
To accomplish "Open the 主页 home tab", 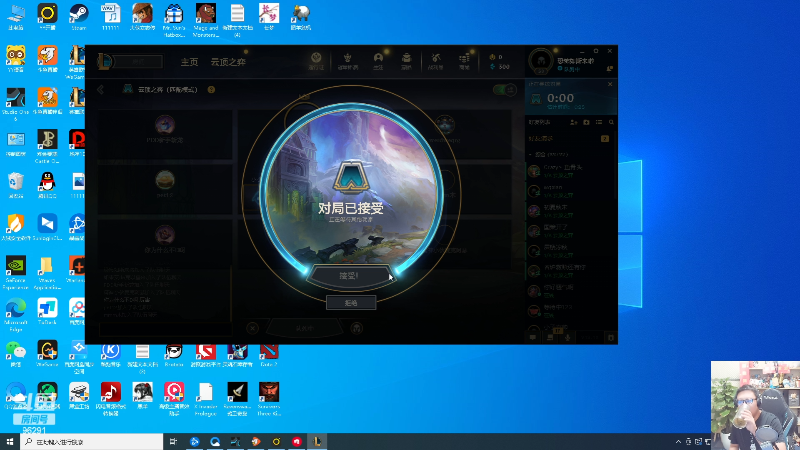I will point(189,62).
